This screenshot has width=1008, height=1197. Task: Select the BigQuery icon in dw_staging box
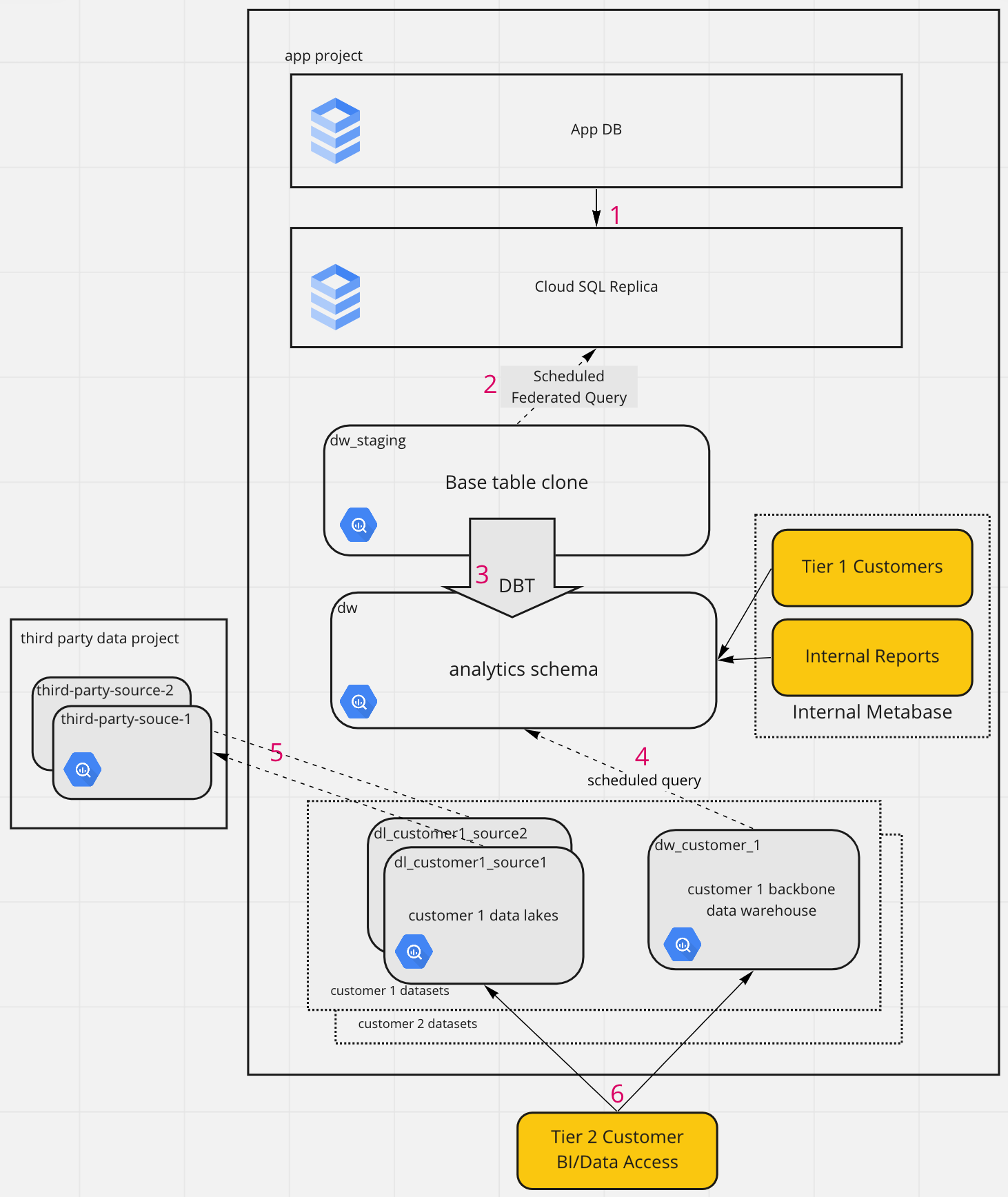tap(359, 525)
